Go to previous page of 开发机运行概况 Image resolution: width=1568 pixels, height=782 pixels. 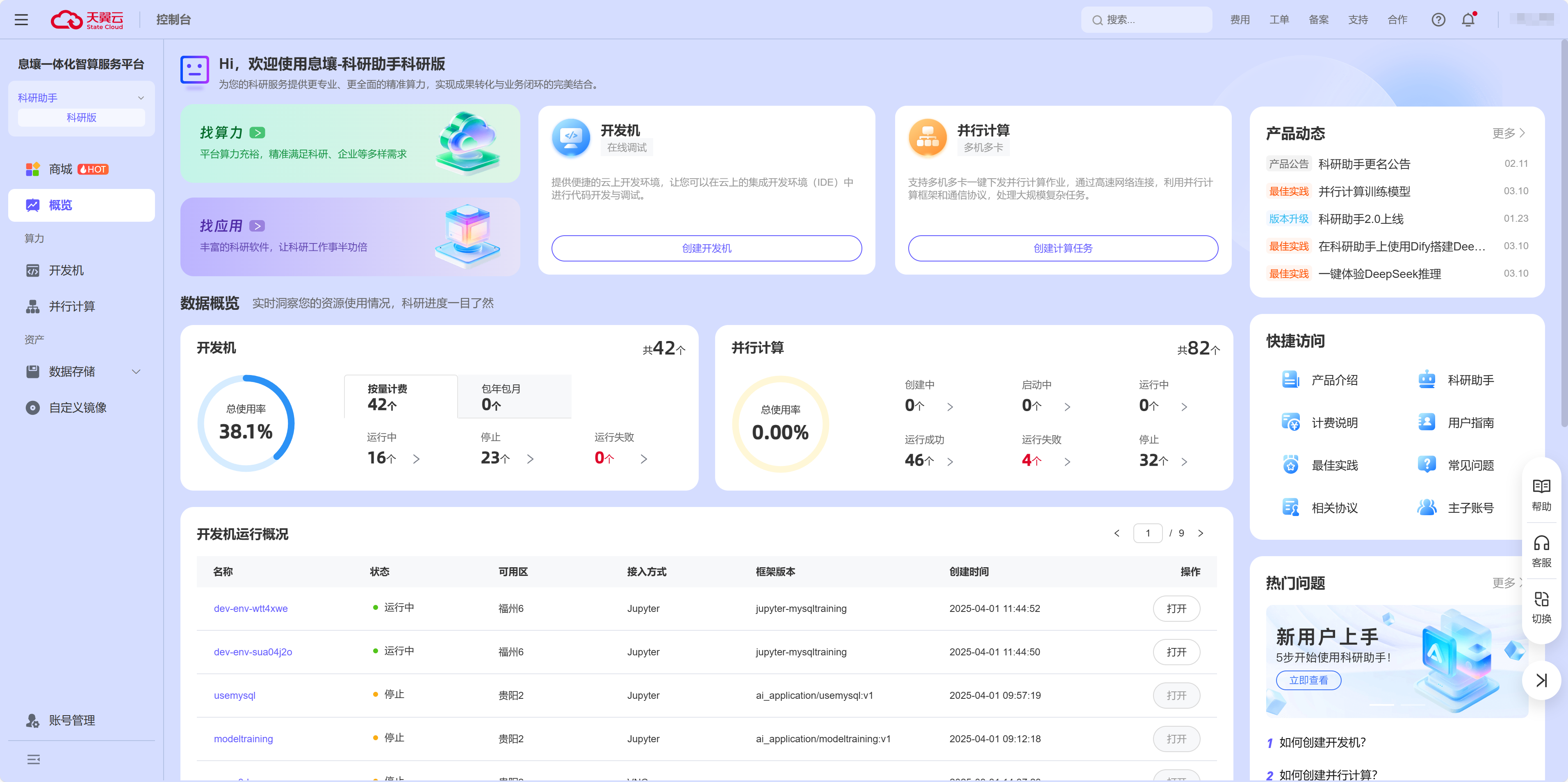1117,533
